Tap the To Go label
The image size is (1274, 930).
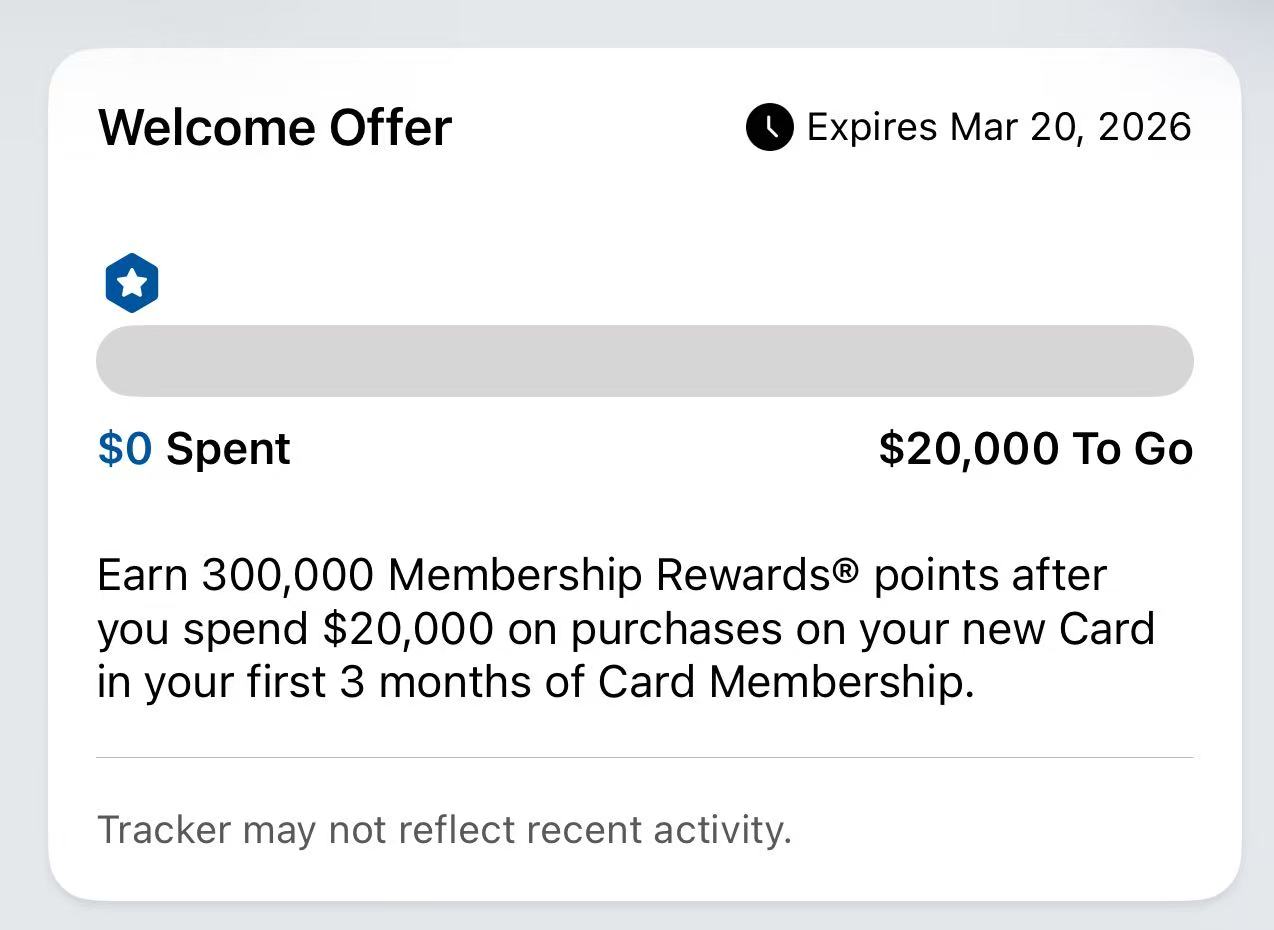click(x=1132, y=449)
